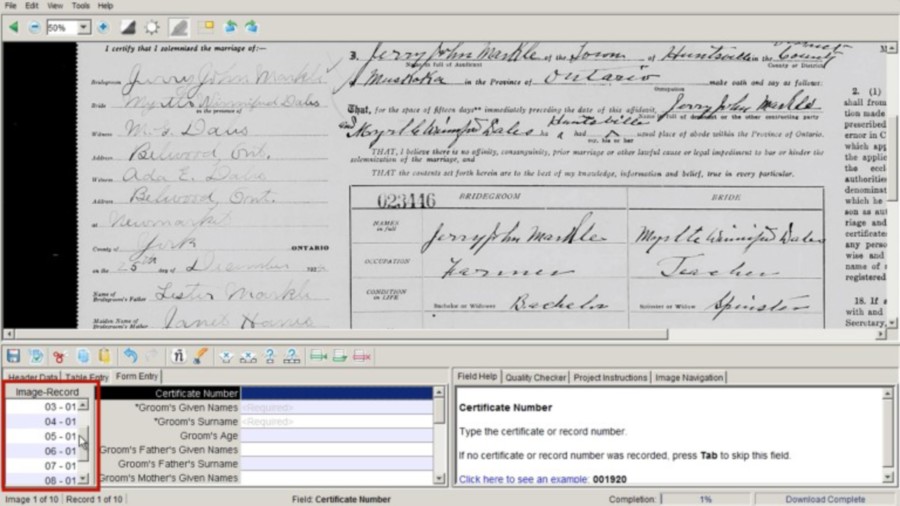Open the File menu
The height and width of the screenshot is (506, 900).
coord(11,6)
